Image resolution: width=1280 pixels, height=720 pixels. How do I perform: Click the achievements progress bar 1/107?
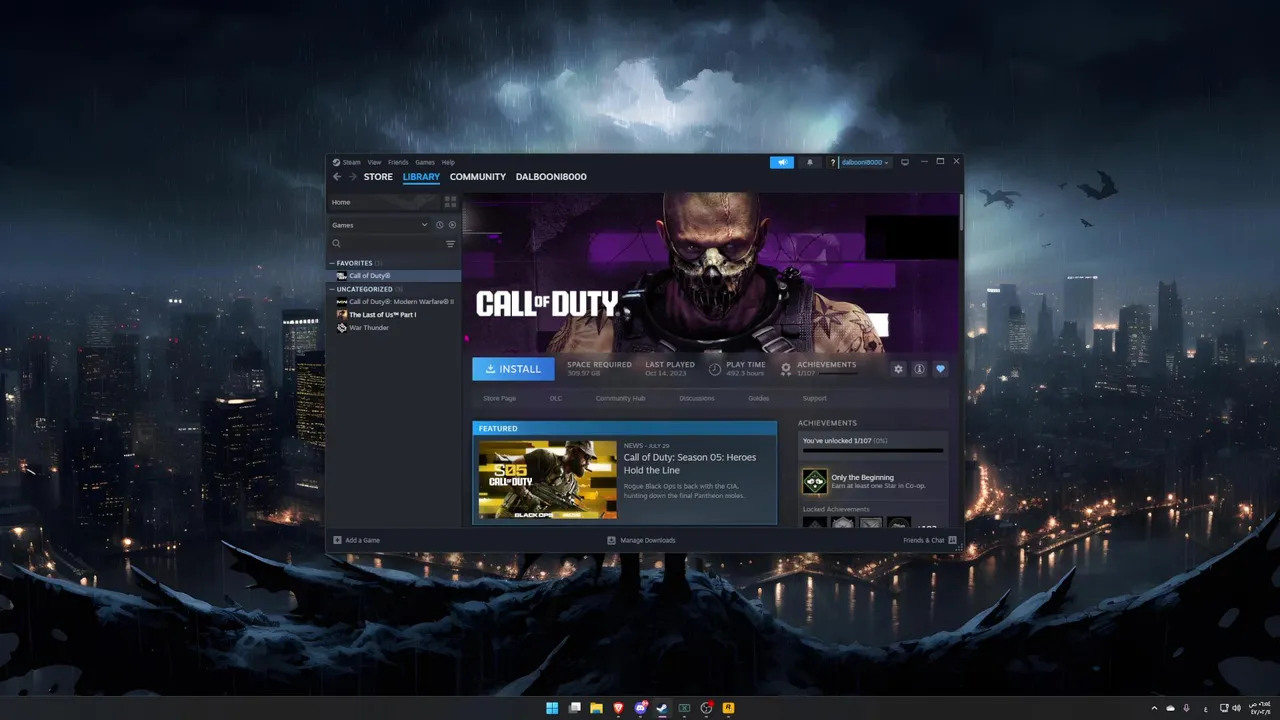[x=873, y=451]
